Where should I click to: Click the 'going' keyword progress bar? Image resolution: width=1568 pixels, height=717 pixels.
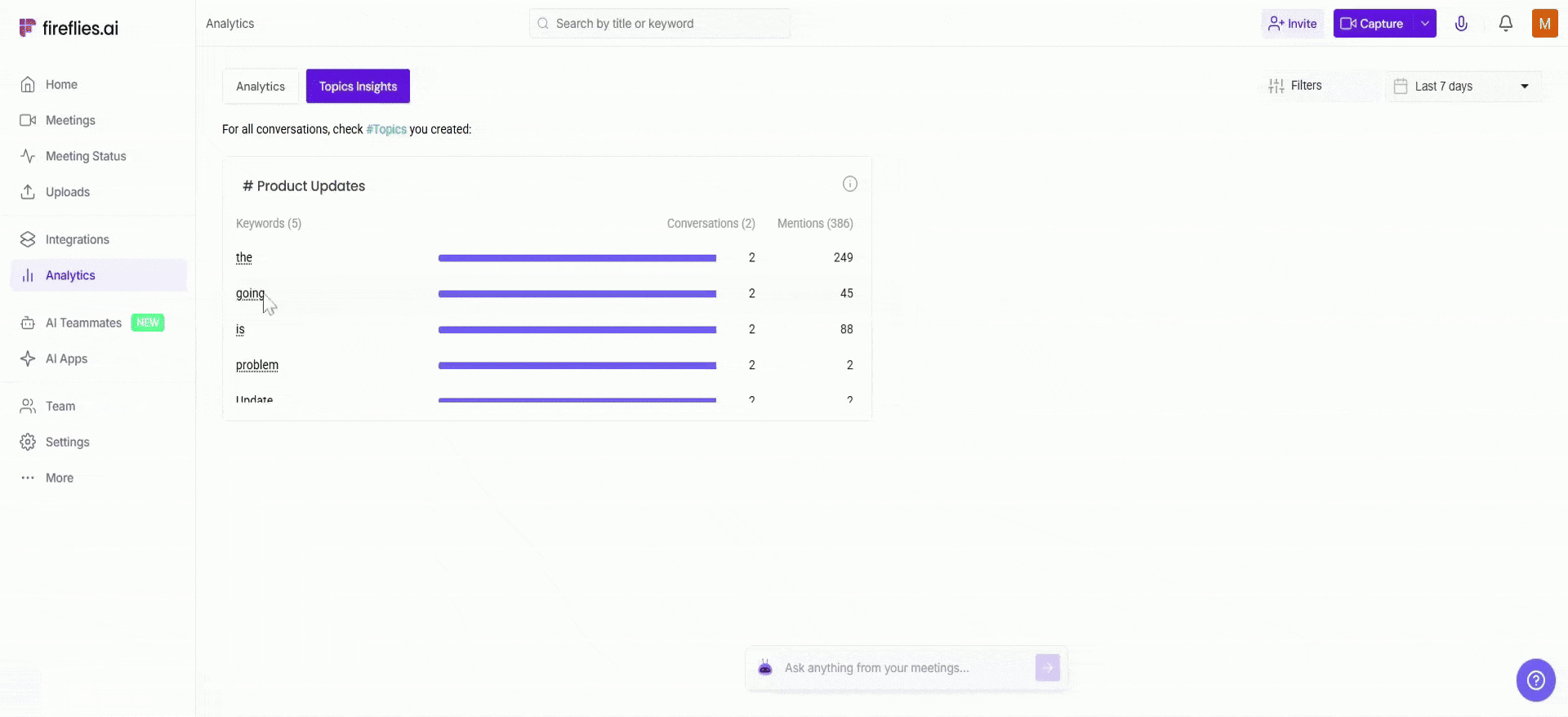click(x=577, y=294)
